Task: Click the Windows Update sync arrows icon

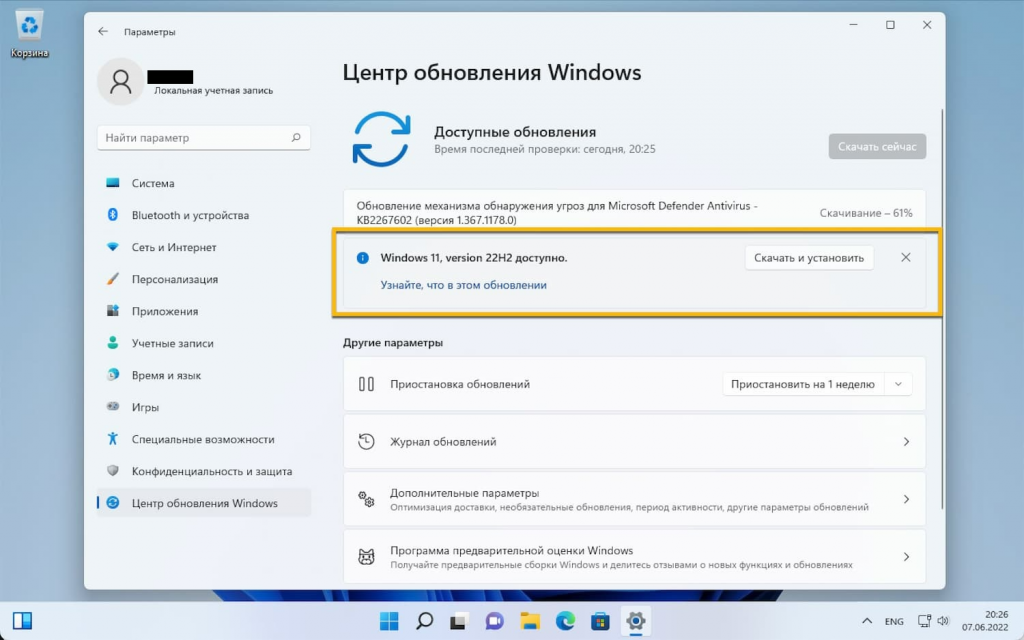Action: tap(381, 139)
